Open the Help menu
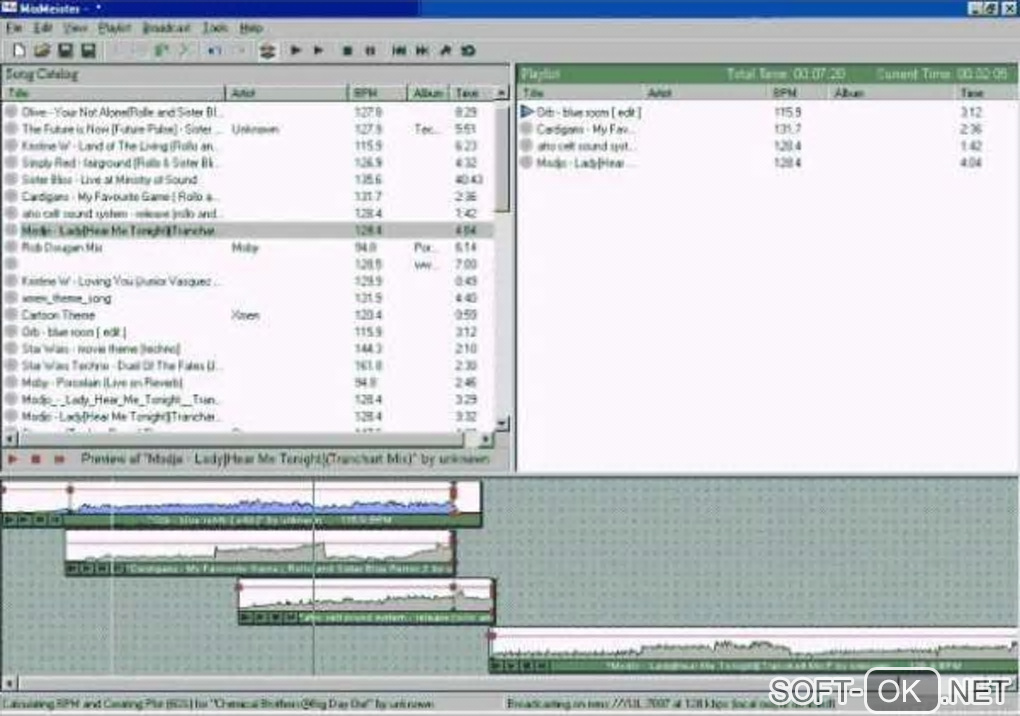 click(251, 28)
